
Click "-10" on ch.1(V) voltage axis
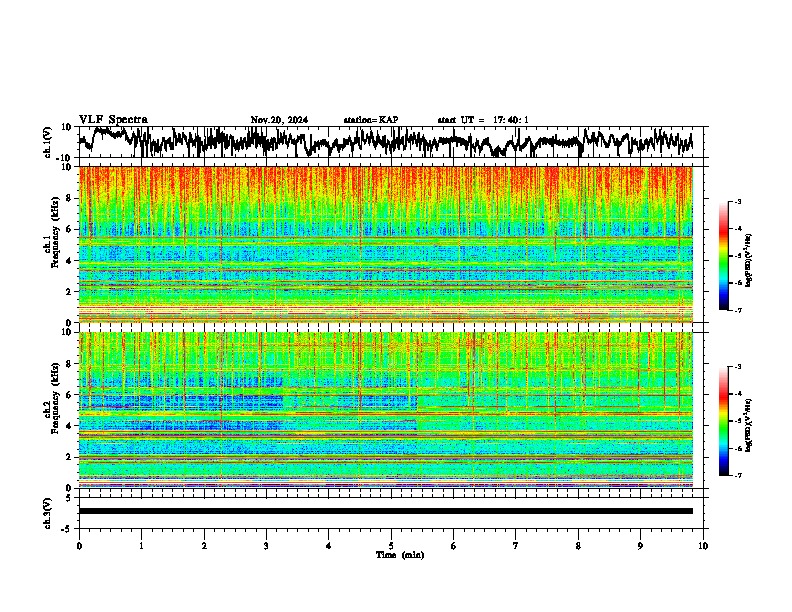coord(65,158)
